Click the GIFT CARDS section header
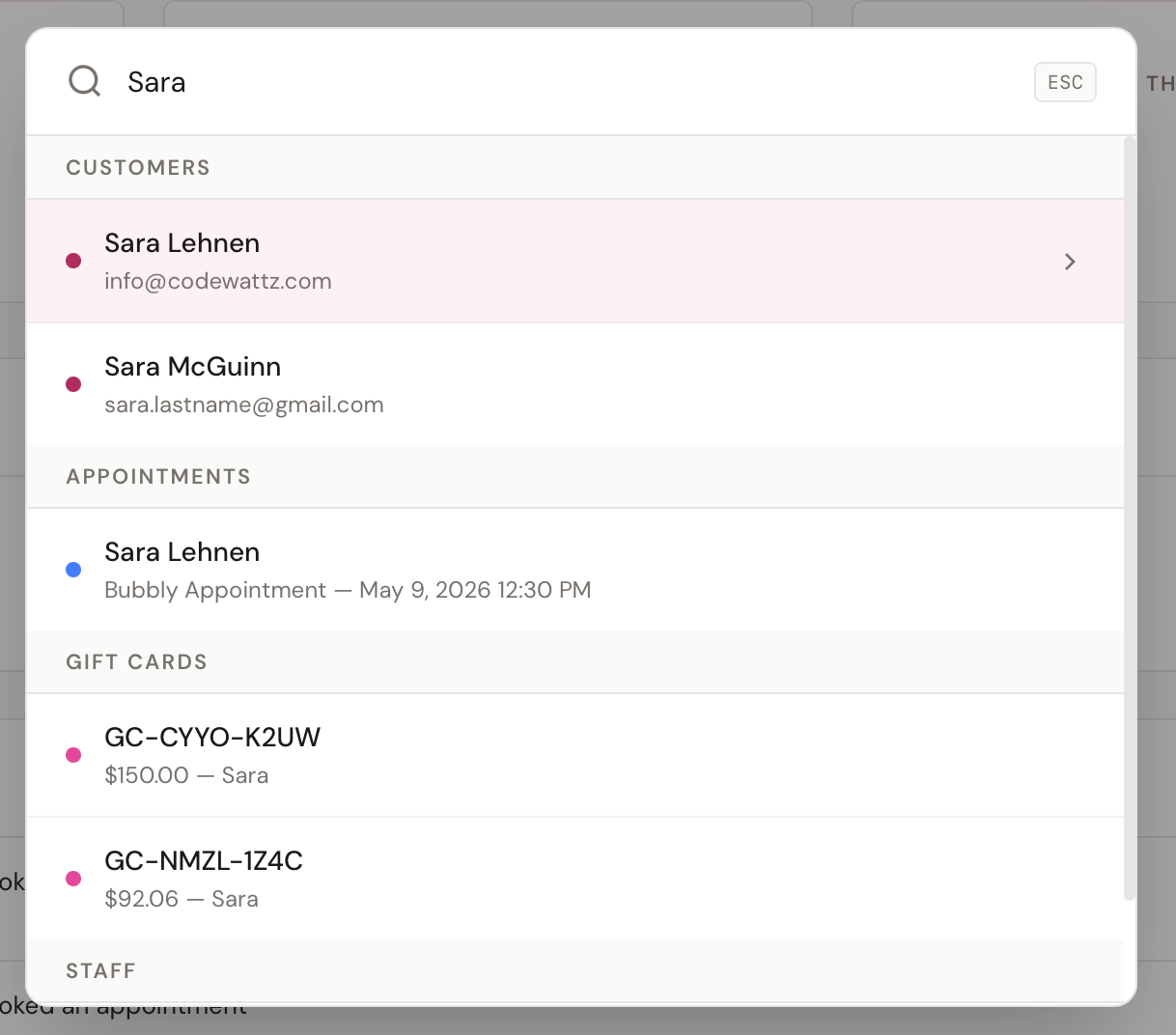 (136, 661)
